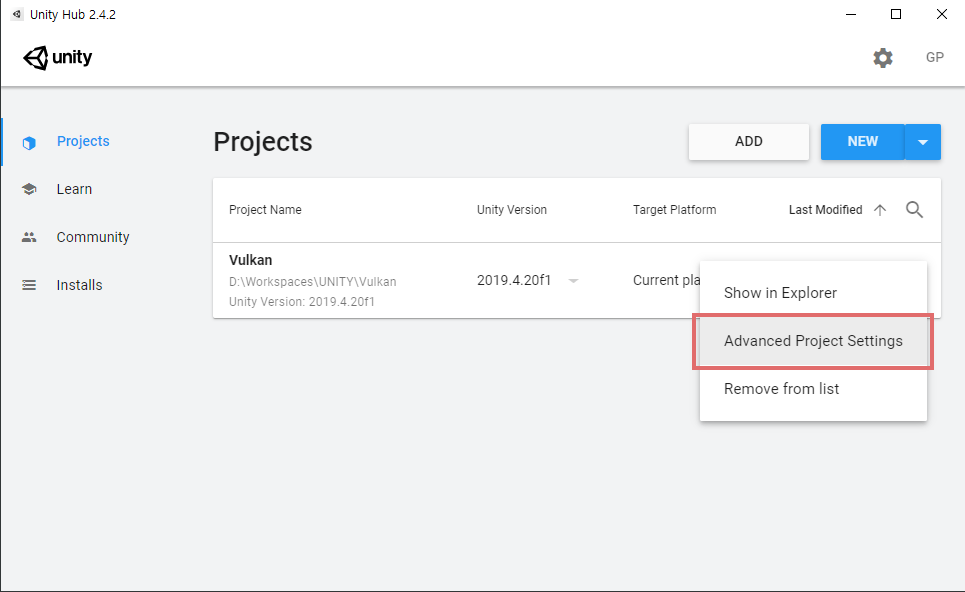Minimize the Unity Hub window
This screenshot has height=592, width=965.
point(851,14)
